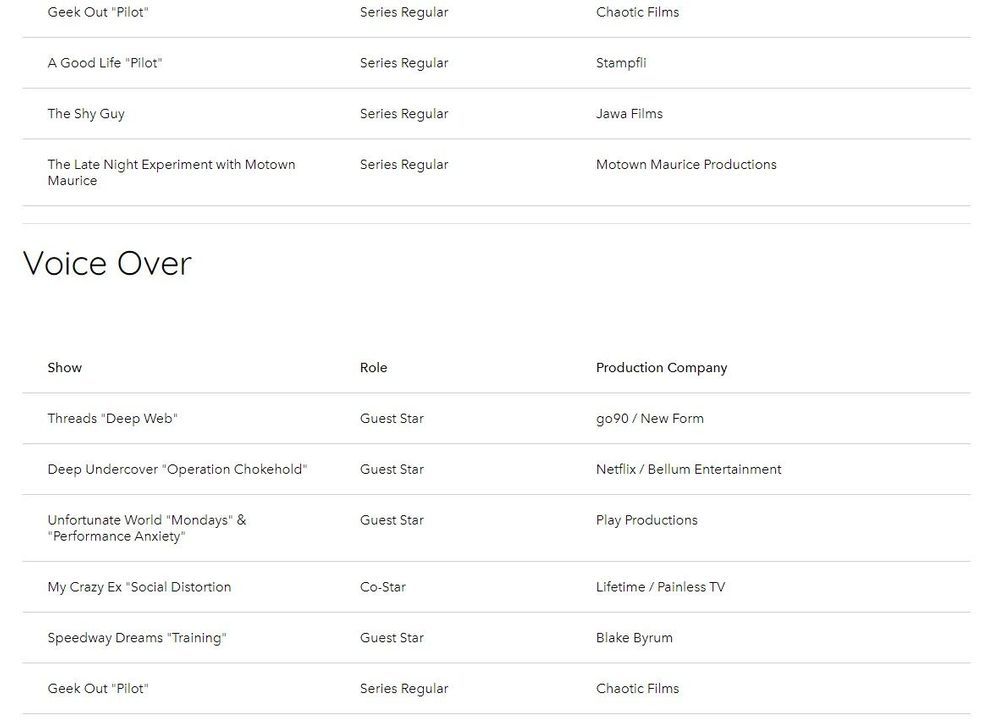The height and width of the screenshot is (724, 999).
Task: Select the Jawa Films company cell
Action: click(x=629, y=114)
